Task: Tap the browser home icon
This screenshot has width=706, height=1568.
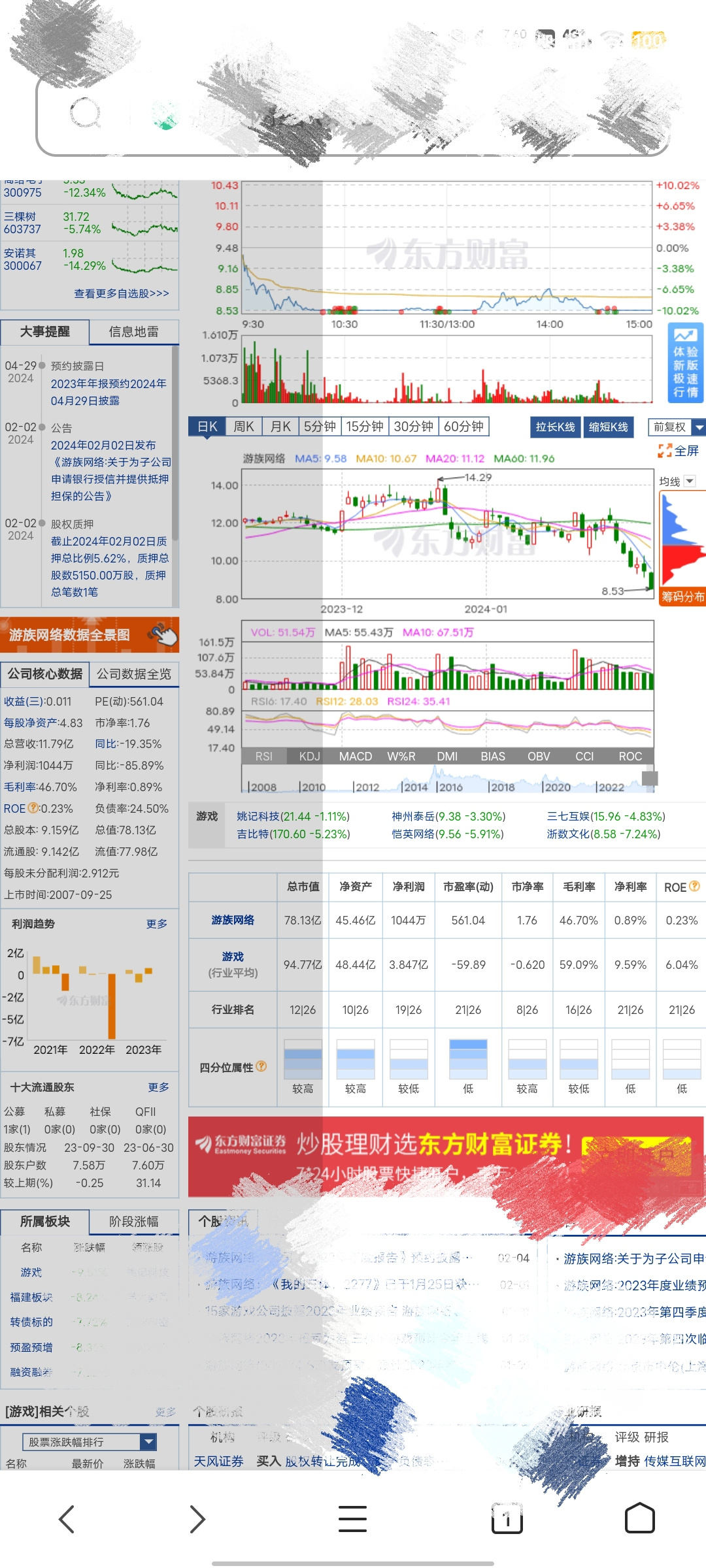Action: tap(640, 1518)
